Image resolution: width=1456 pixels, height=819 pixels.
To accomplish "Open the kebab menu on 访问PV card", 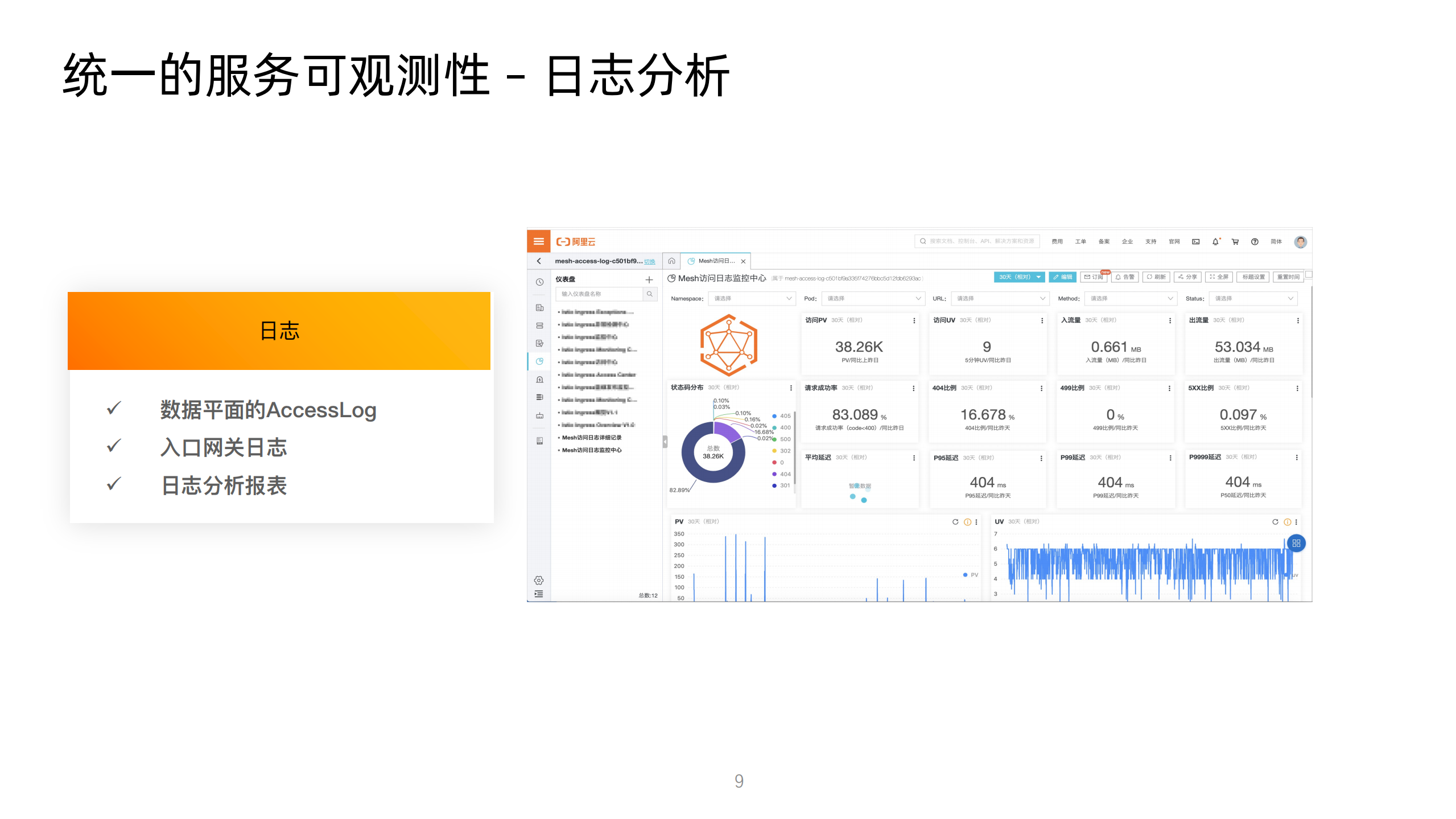I will click(x=914, y=320).
